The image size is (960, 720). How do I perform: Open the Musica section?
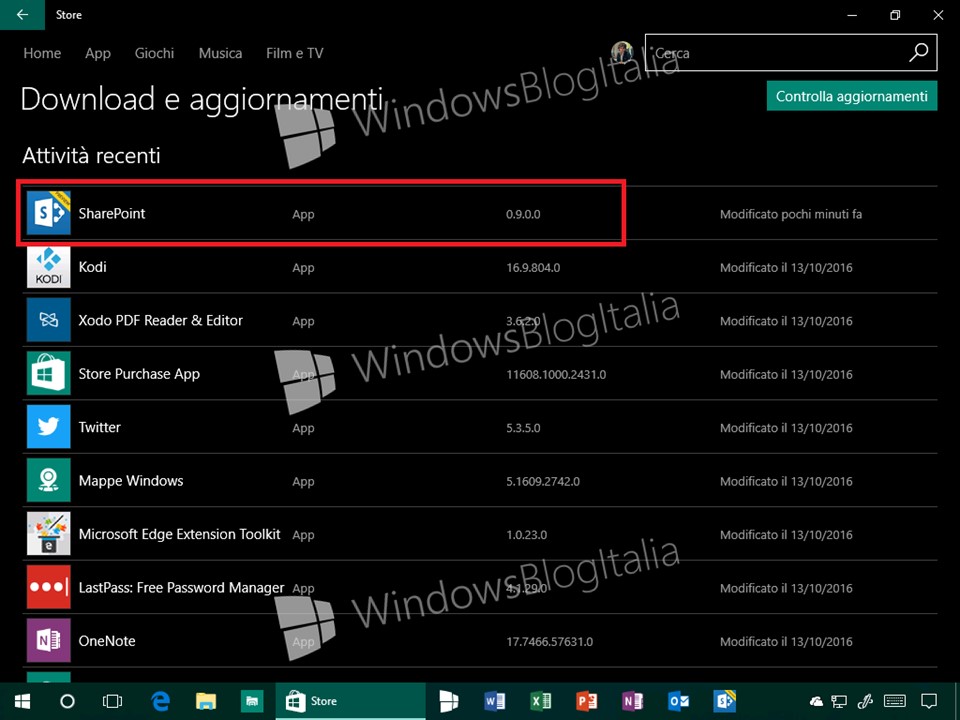tap(220, 53)
